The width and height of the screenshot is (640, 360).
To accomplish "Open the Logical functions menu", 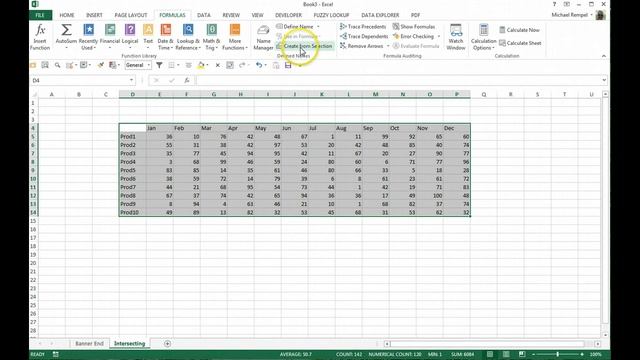I will pos(130,36).
